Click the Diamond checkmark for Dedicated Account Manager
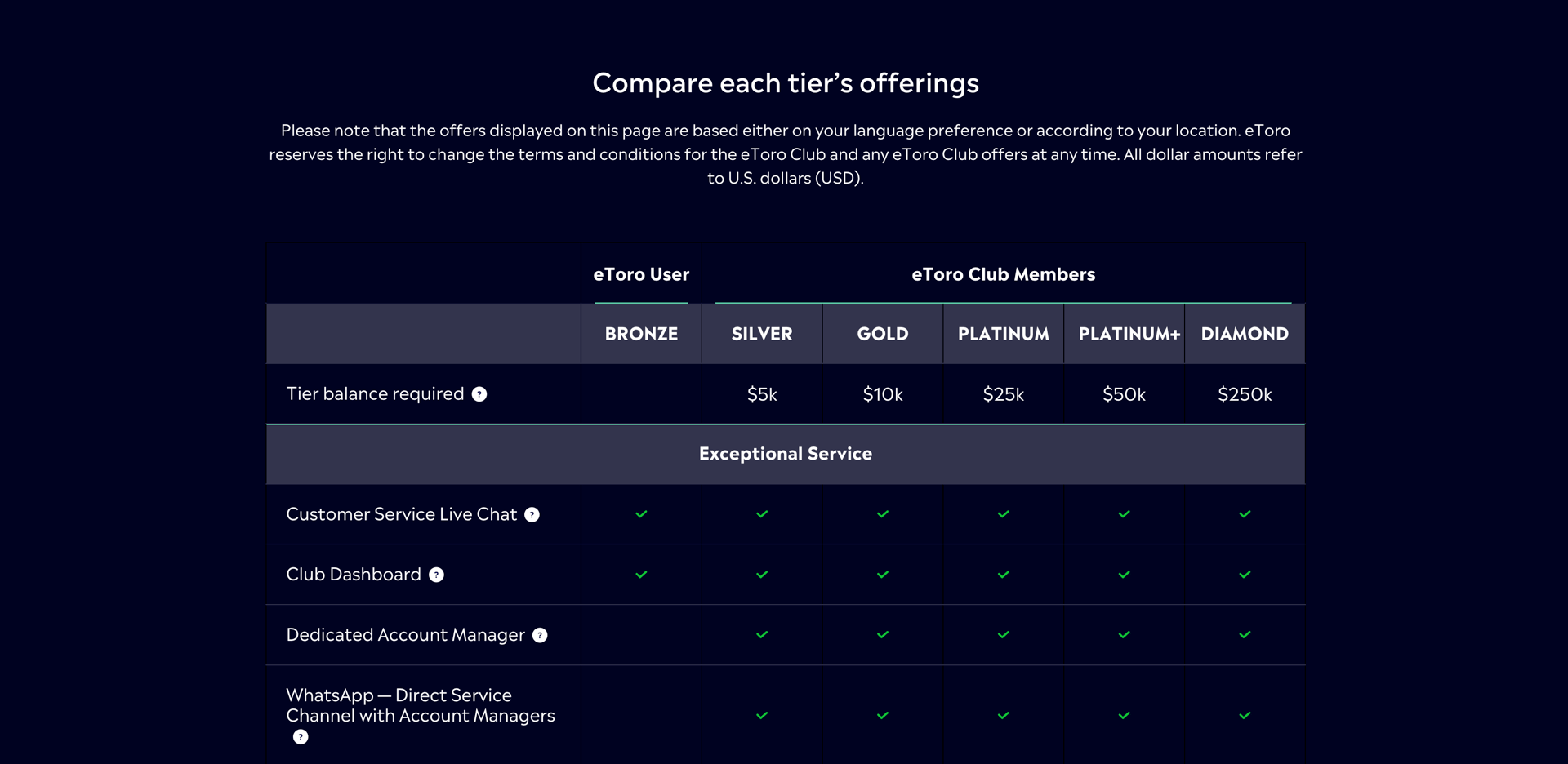 1245,635
